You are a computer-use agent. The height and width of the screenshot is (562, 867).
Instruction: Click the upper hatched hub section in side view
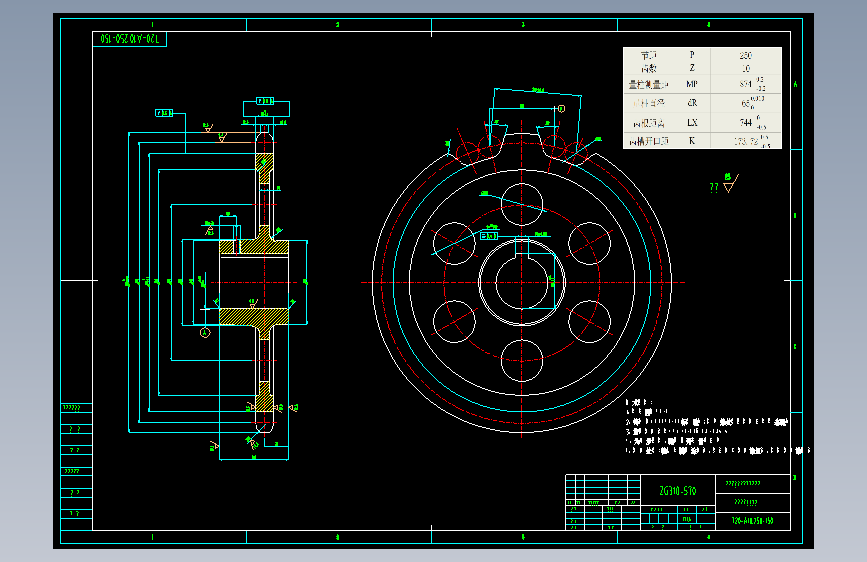tap(254, 247)
